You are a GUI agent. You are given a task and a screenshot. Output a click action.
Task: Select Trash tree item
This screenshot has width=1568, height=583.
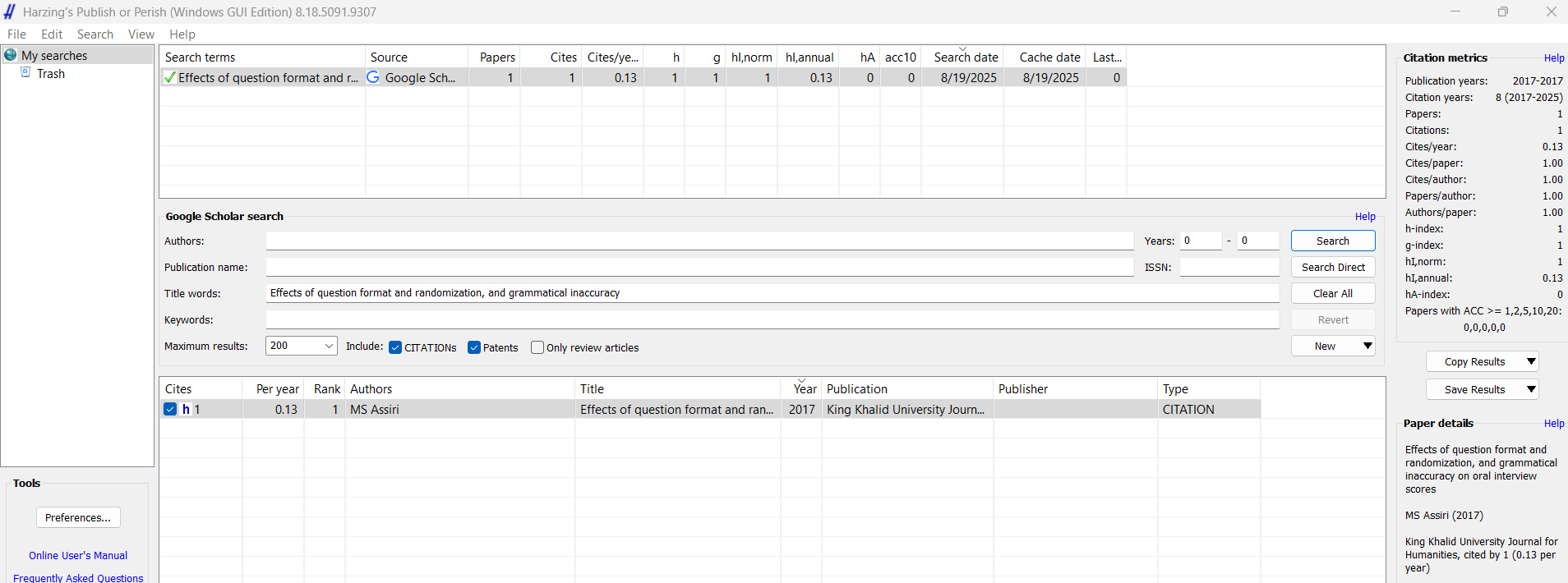[x=50, y=73]
